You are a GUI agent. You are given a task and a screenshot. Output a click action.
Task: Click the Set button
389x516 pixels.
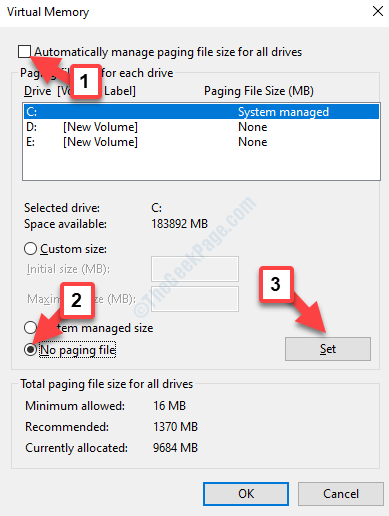(x=328, y=349)
